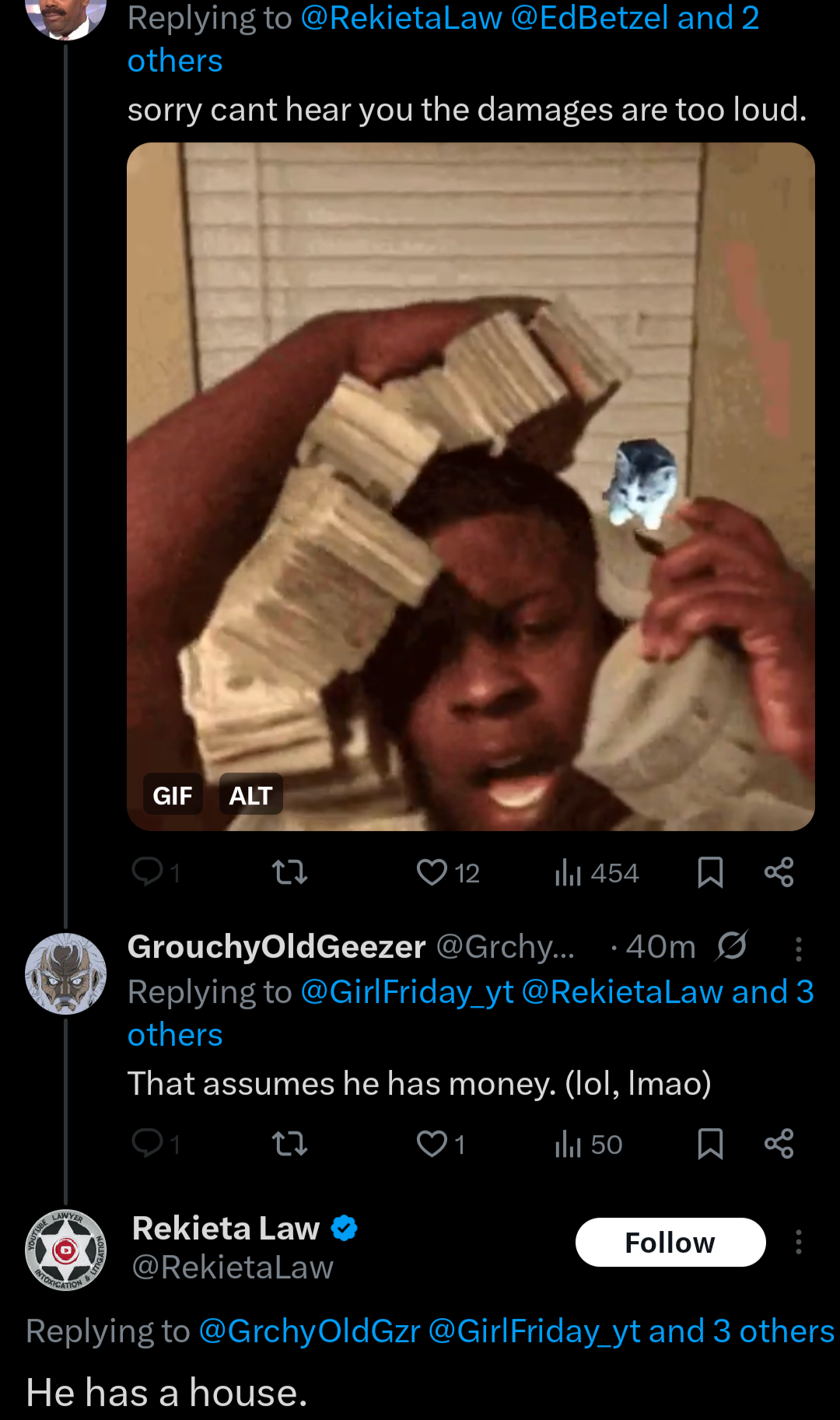Repost GrouchyOldGeezer's tweet
Image resolution: width=840 pixels, height=1420 pixels.
click(x=290, y=1144)
